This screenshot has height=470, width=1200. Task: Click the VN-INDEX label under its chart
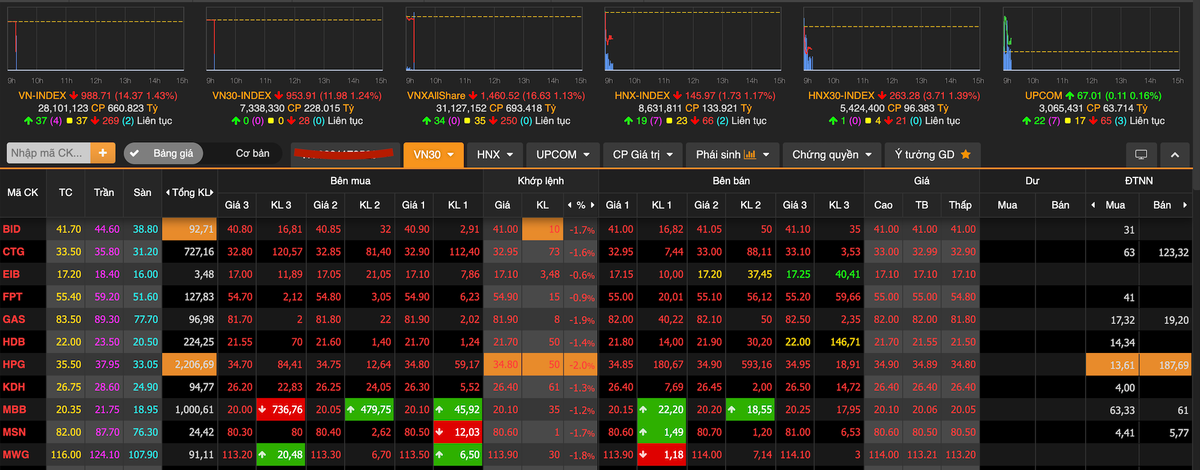tap(42, 95)
